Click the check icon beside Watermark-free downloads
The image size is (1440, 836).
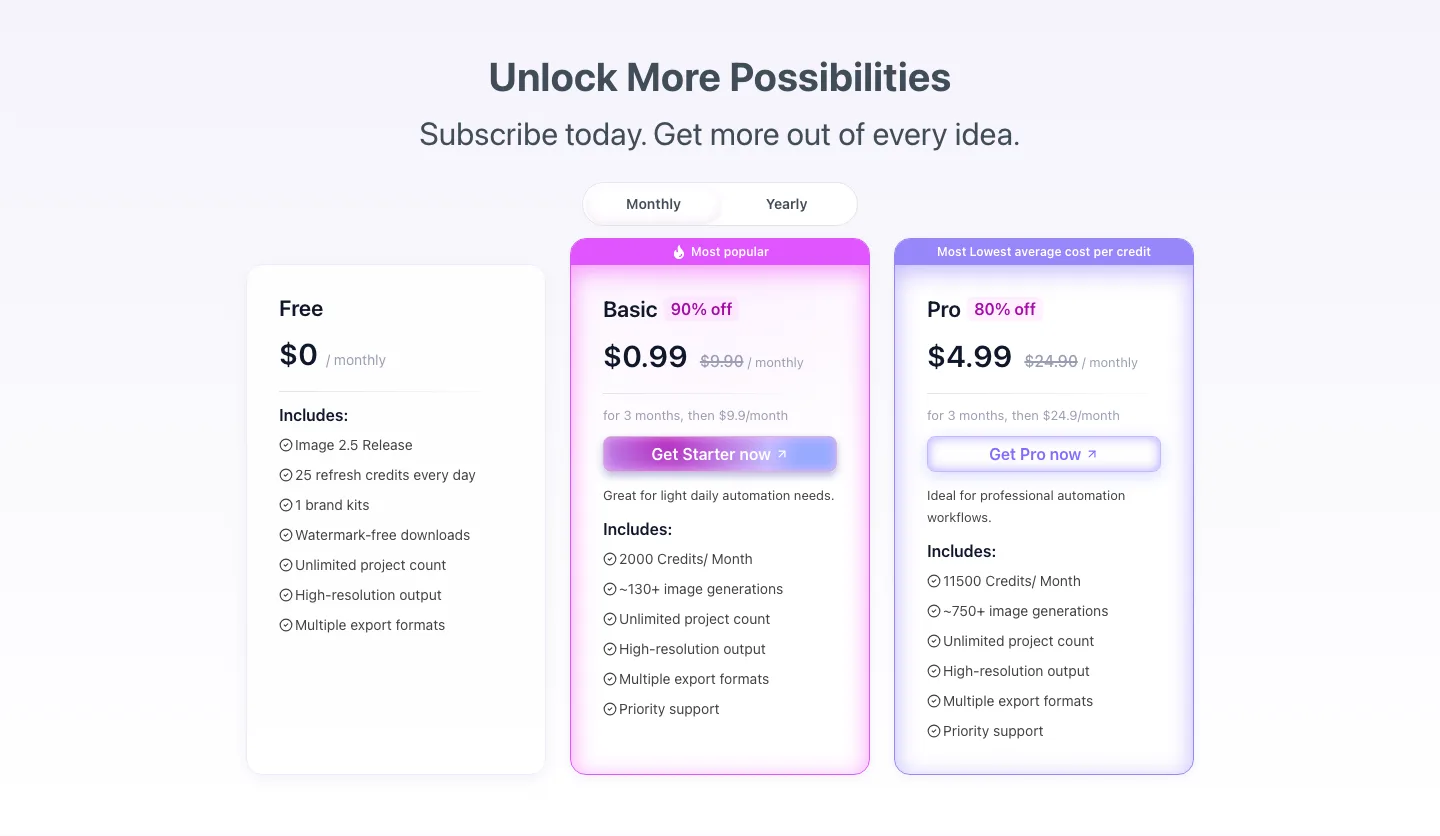coord(286,535)
